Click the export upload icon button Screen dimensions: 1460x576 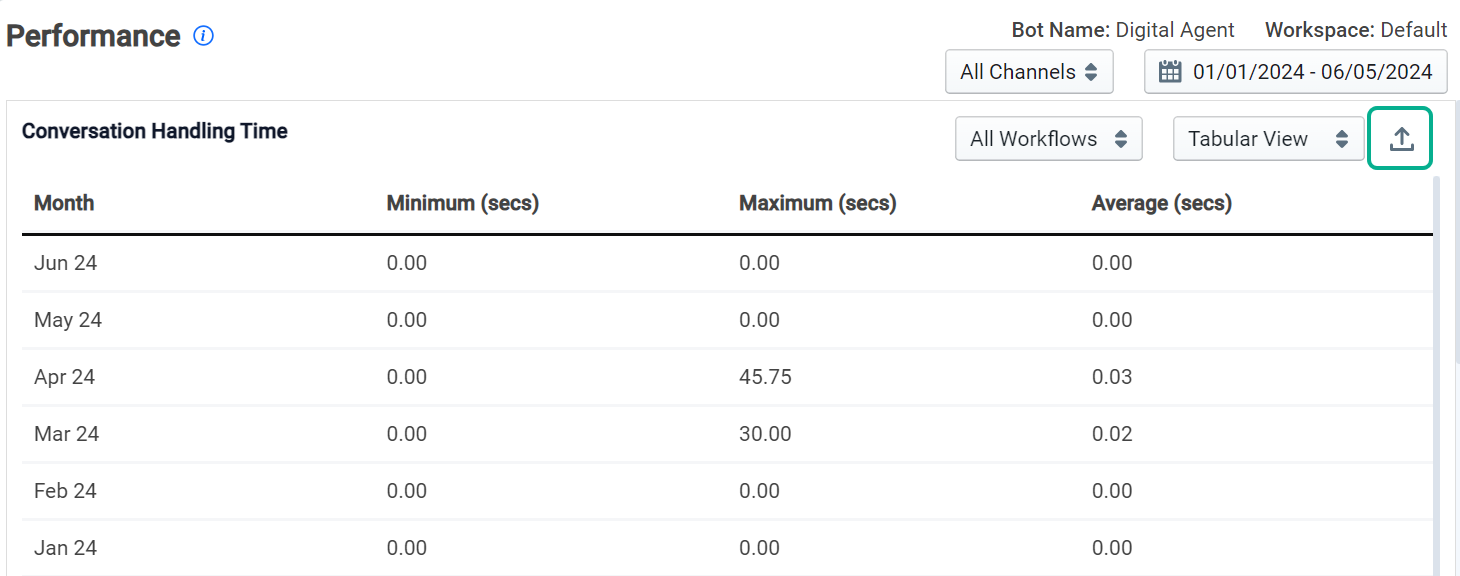click(1401, 139)
